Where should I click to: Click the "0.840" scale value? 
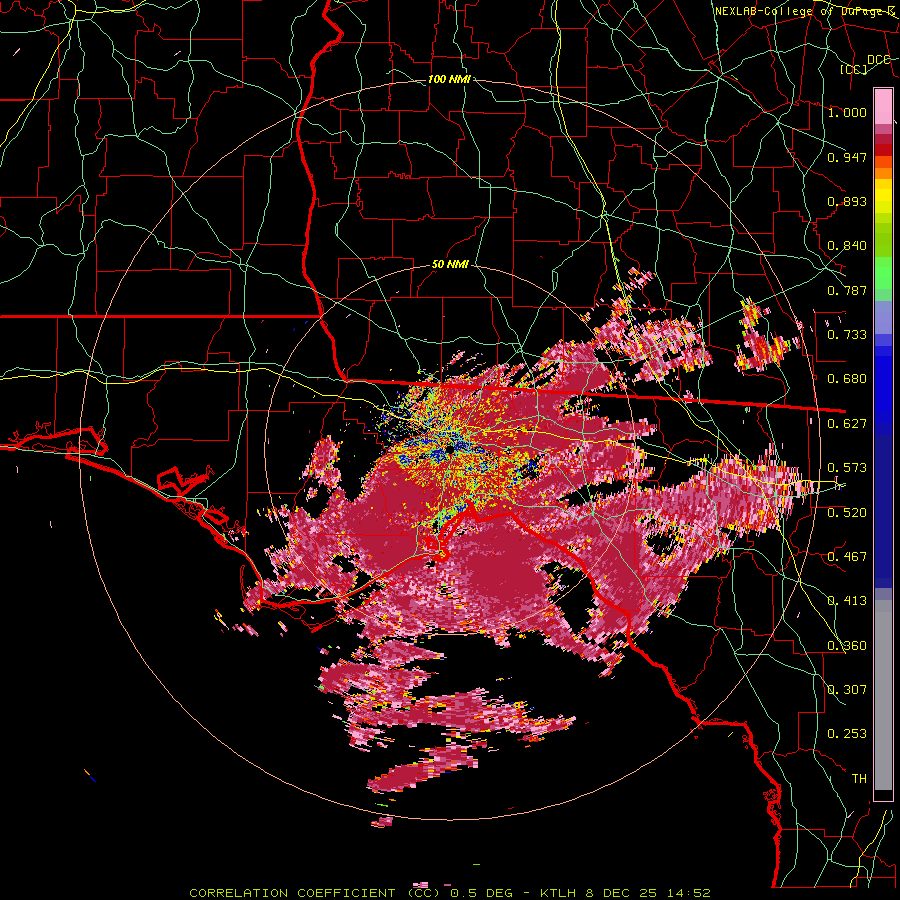(x=847, y=246)
